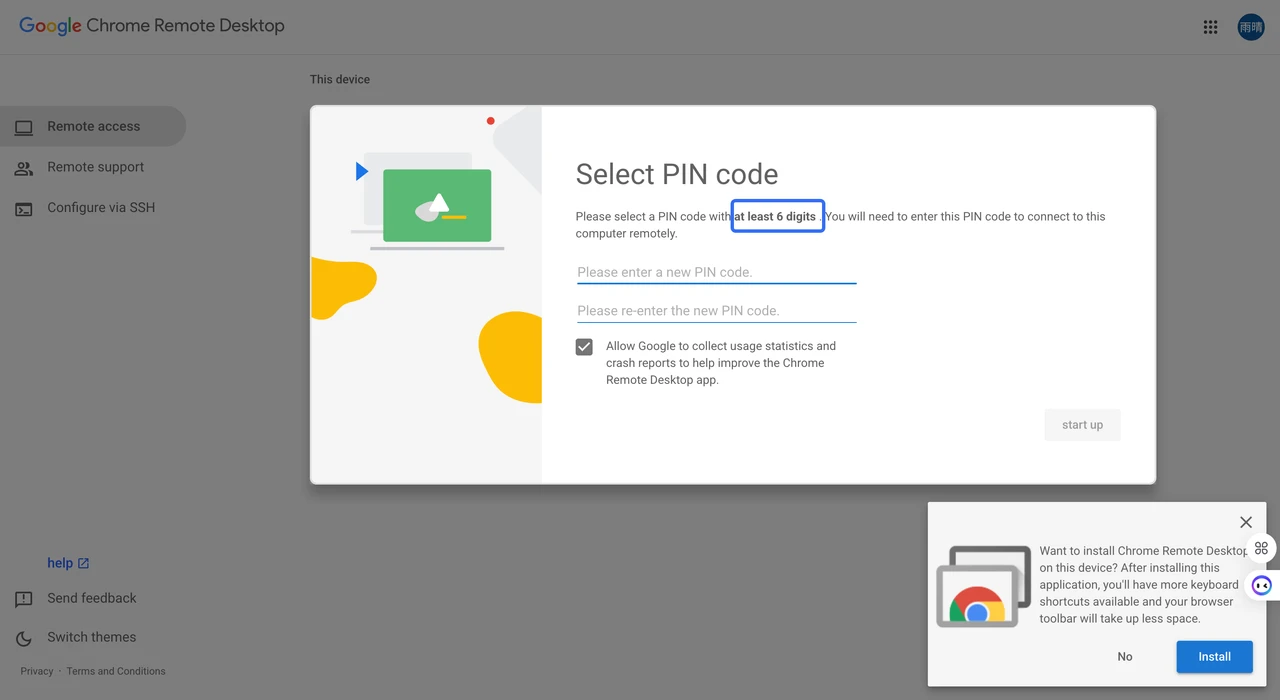
Task: Click No in the install prompt
Action: tap(1125, 657)
